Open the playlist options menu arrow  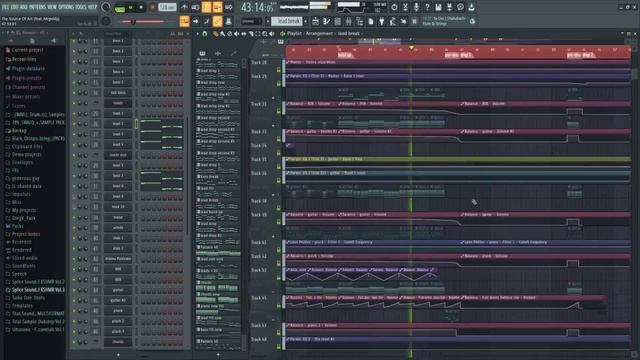pos(198,33)
